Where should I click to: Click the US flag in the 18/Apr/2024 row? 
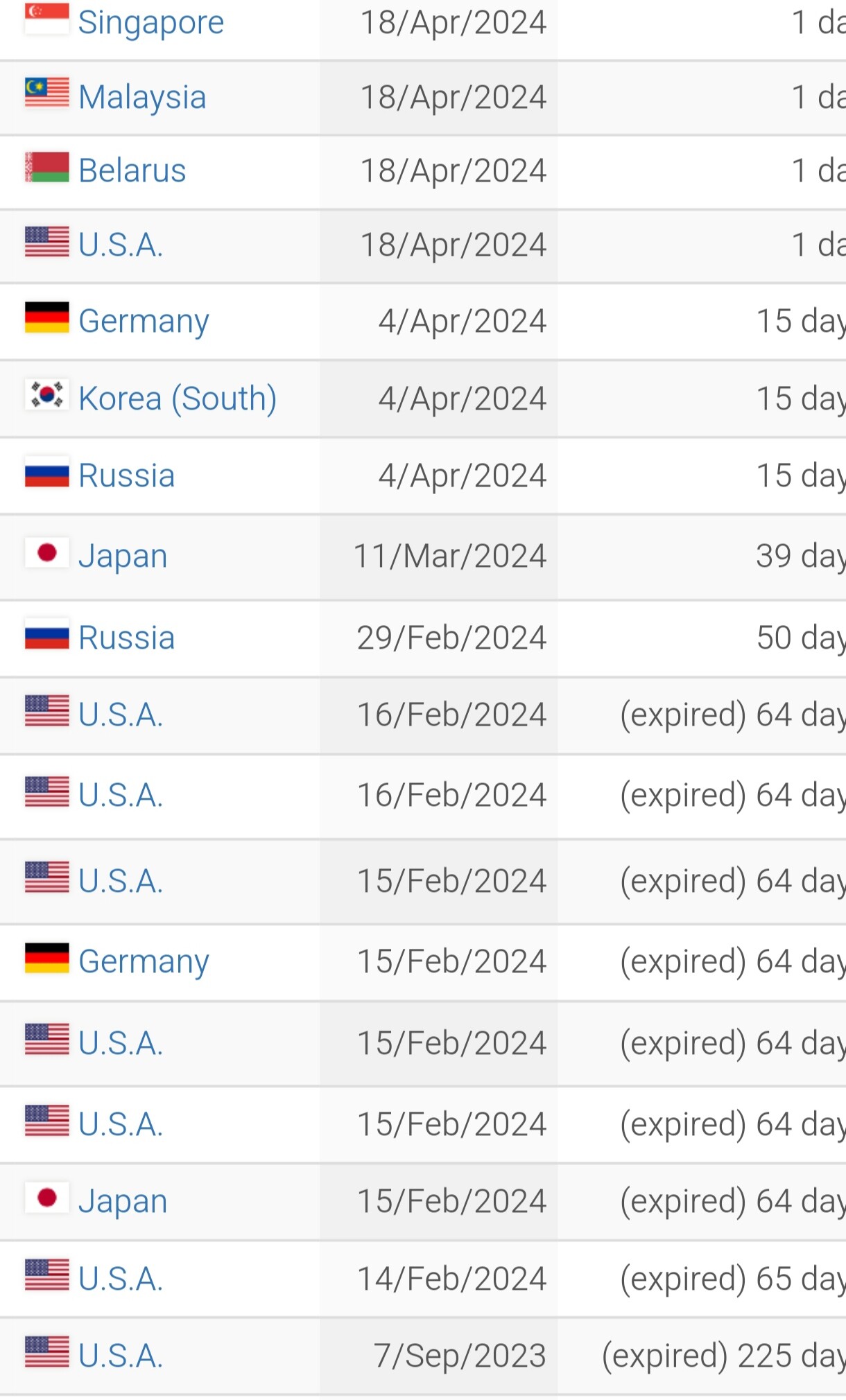[46, 242]
